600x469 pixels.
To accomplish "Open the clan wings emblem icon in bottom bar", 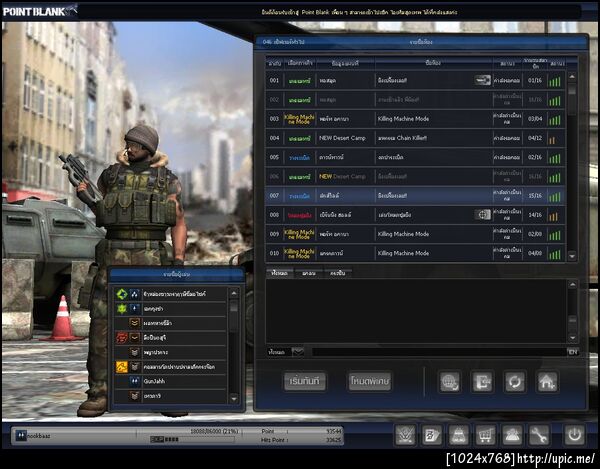I will [x=405, y=435].
